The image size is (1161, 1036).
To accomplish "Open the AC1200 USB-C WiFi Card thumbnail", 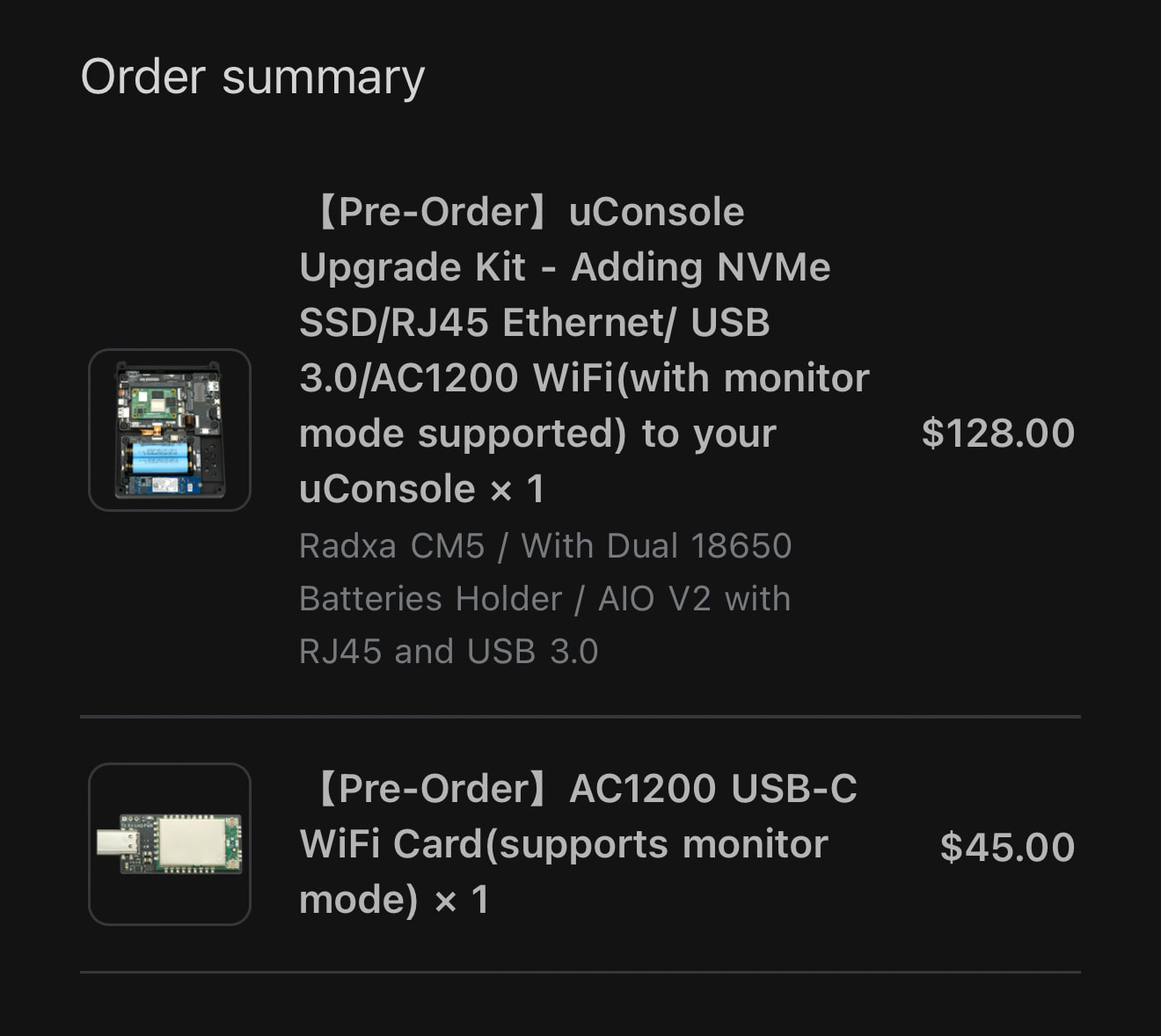I will [170, 844].
